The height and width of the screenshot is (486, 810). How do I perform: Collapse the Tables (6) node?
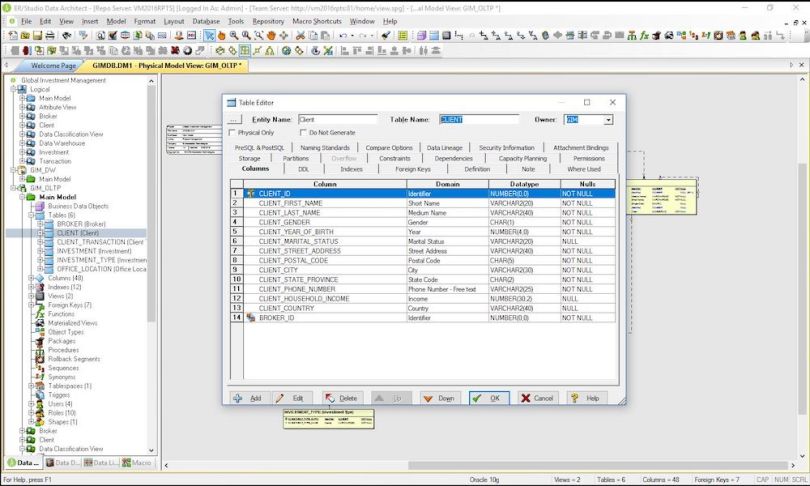coord(32,215)
